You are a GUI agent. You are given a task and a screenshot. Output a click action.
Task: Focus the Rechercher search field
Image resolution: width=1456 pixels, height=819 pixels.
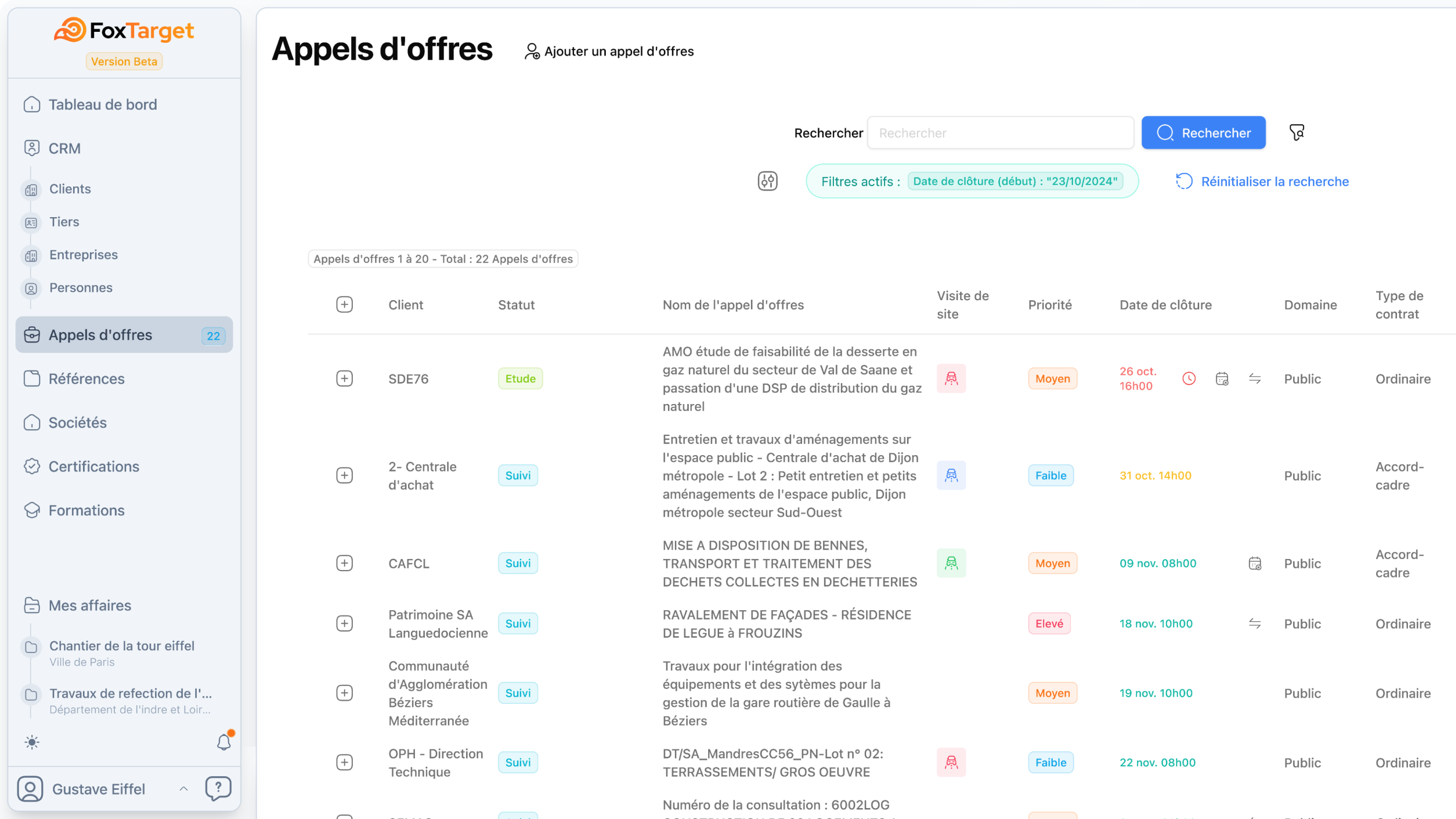[1000, 132]
